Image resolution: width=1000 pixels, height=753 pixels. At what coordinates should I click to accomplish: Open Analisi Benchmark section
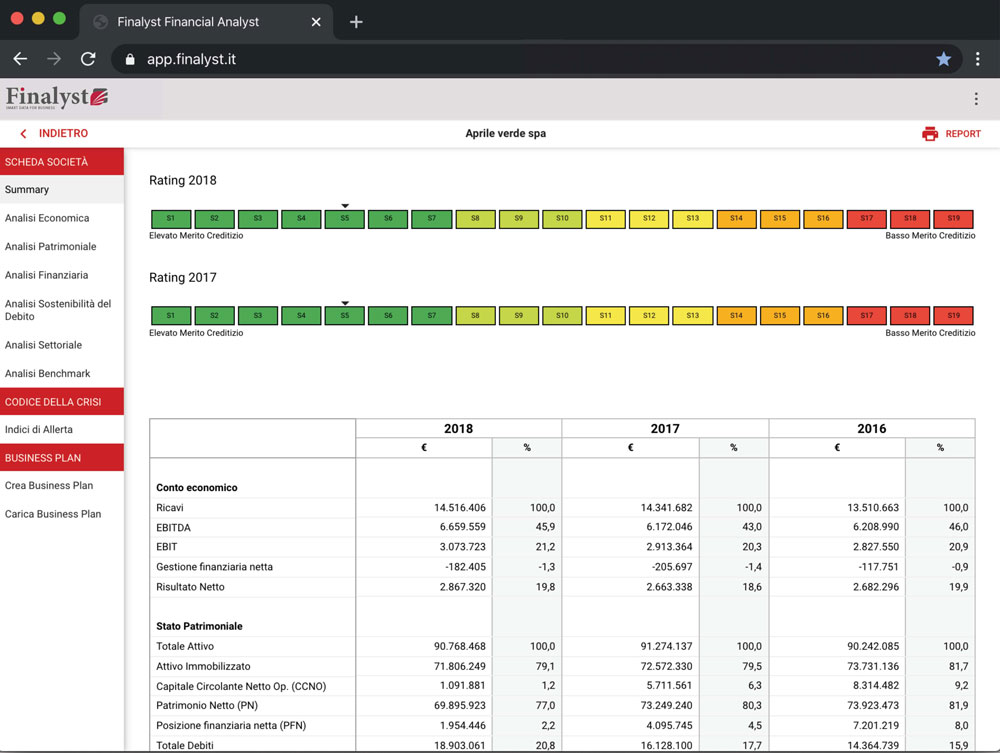pos(47,373)
